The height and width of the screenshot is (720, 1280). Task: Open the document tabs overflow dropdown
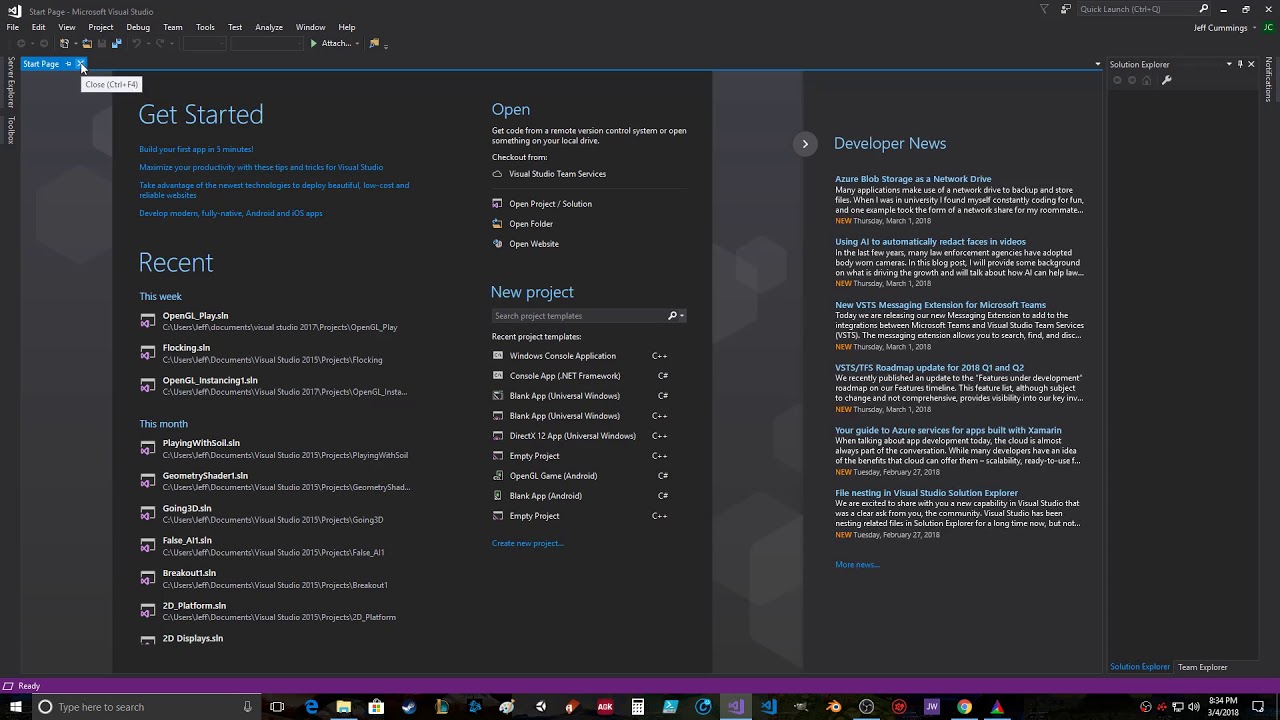(x=1098, y=64)
